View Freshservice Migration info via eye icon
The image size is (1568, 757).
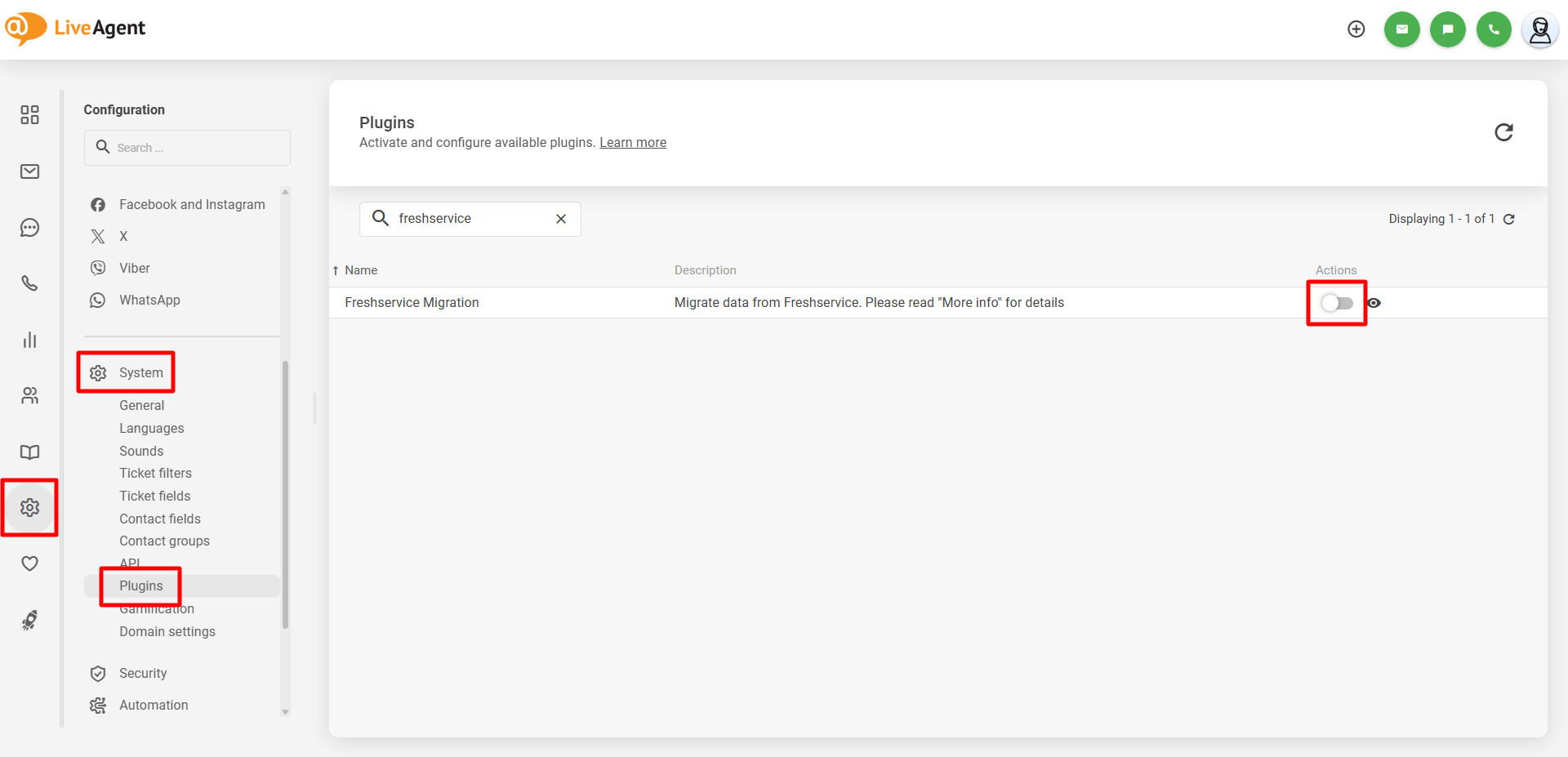tap(1374, 303)
